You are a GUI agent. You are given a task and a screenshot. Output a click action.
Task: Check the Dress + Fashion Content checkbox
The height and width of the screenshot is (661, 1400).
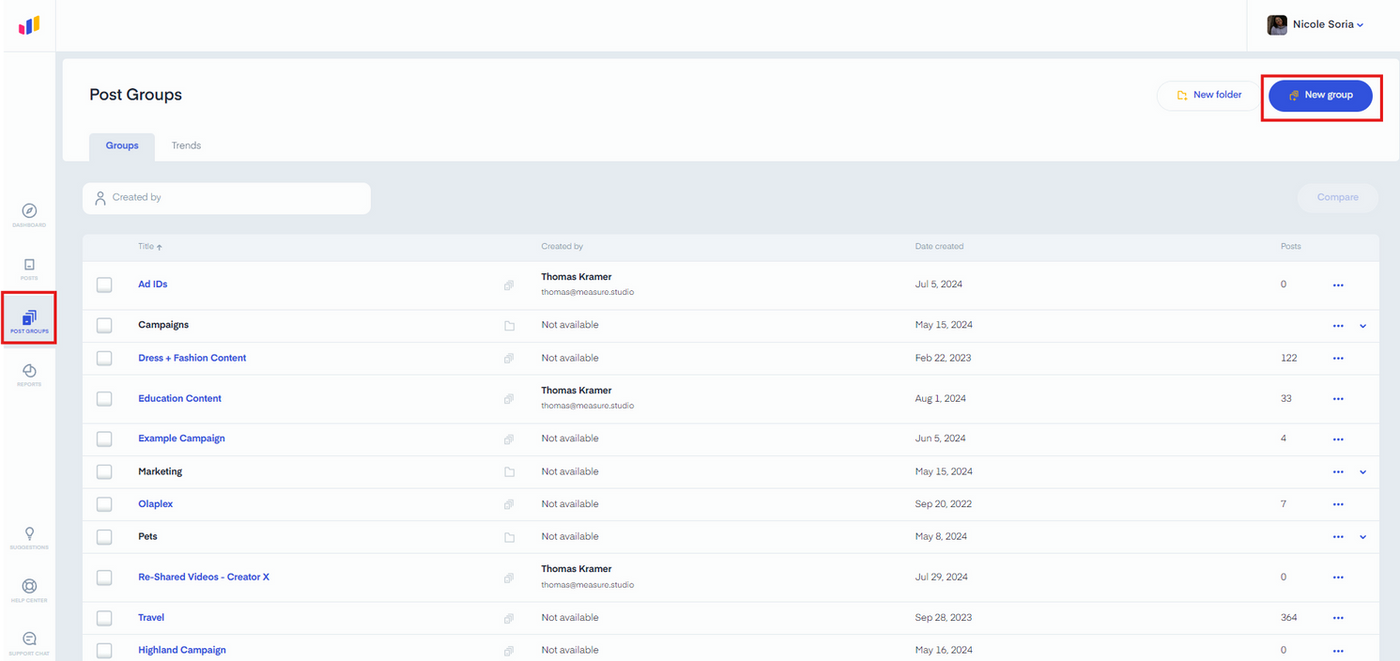(104, 358)
